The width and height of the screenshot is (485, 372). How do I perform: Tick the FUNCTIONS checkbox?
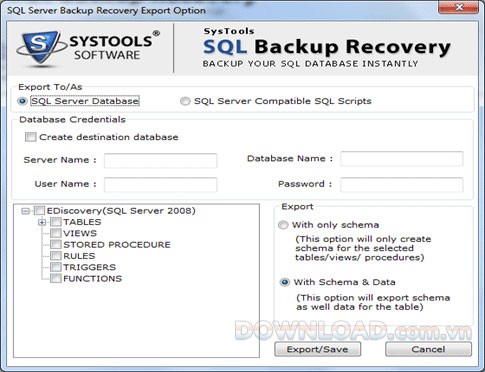(56, 279)
